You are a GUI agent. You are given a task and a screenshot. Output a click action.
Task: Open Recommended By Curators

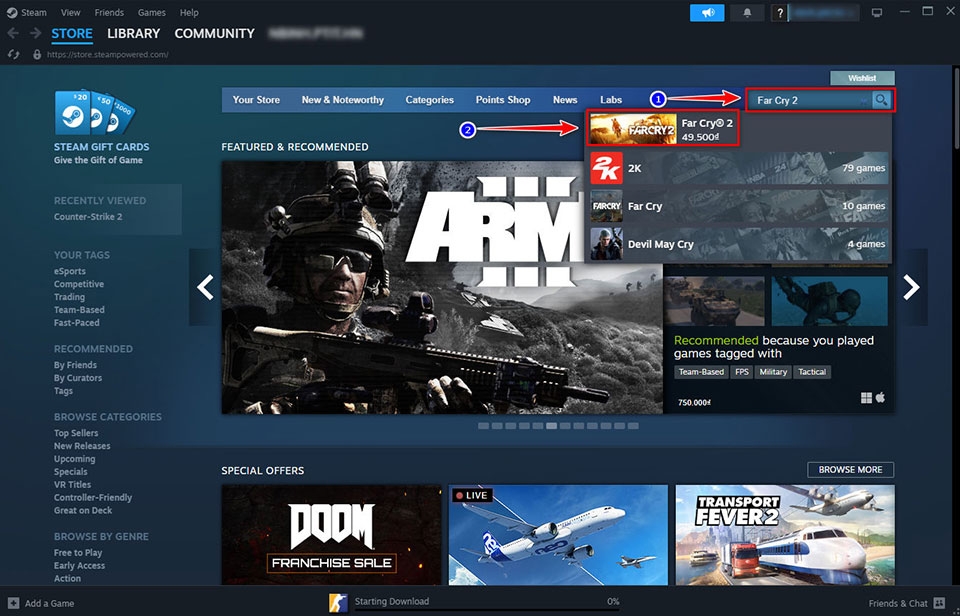[78, 378]
